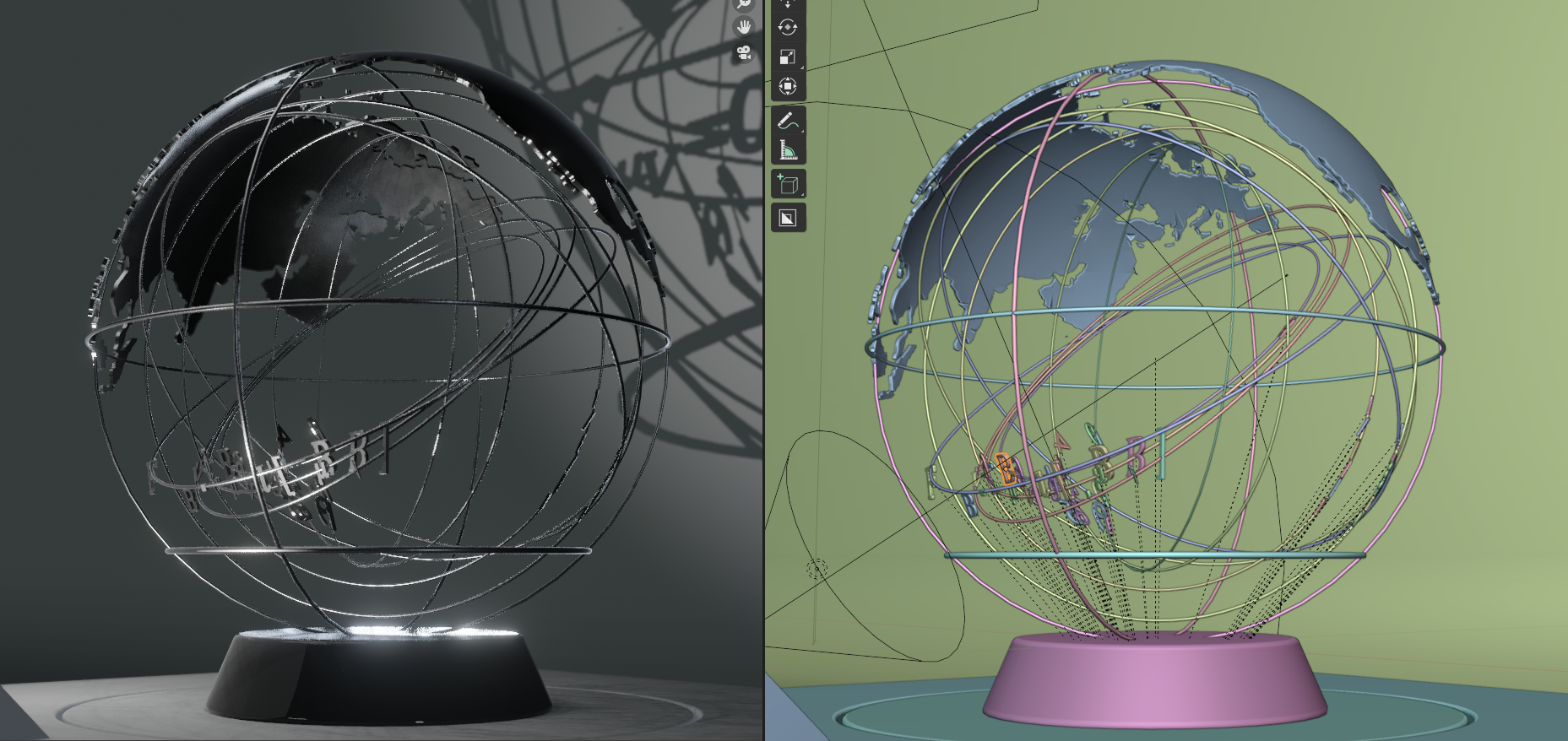1568x741 pixels.
Task: Activate the Transform tool
Action: pos(787,86)
